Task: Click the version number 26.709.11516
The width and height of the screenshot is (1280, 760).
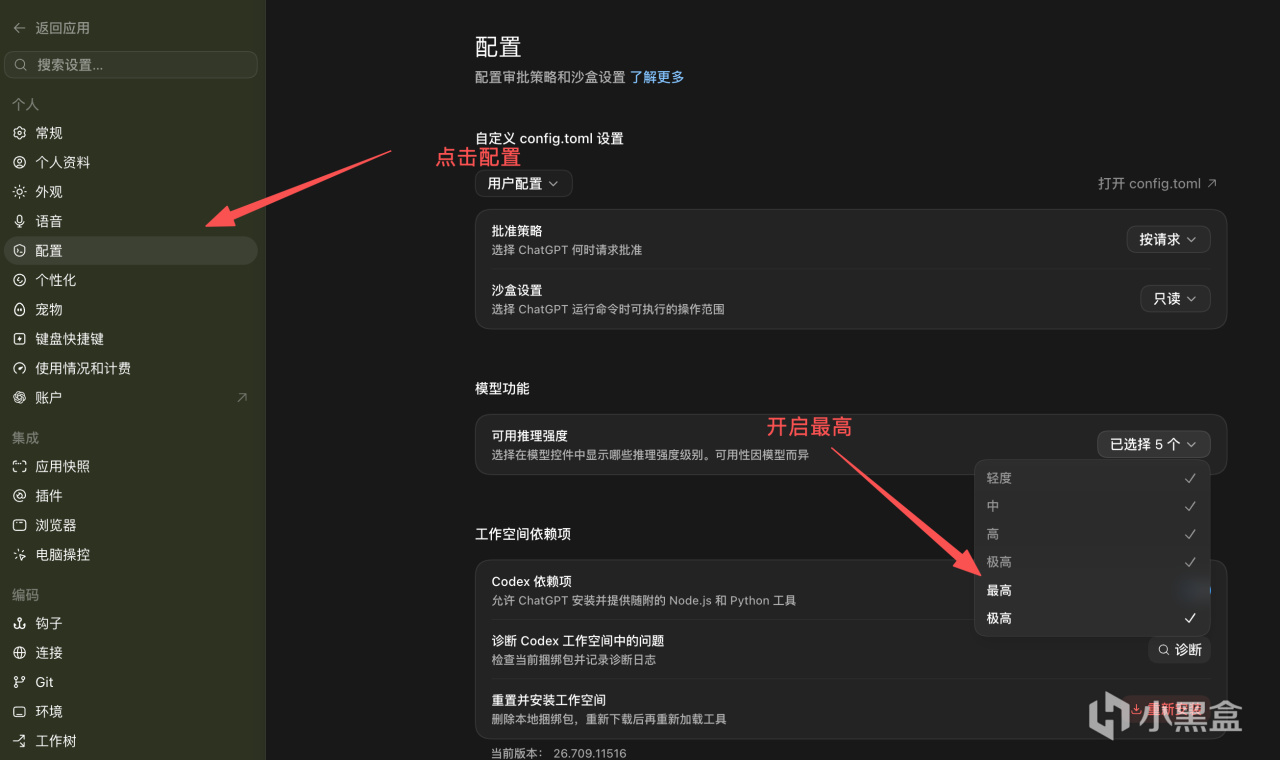Action: (590, 753)
